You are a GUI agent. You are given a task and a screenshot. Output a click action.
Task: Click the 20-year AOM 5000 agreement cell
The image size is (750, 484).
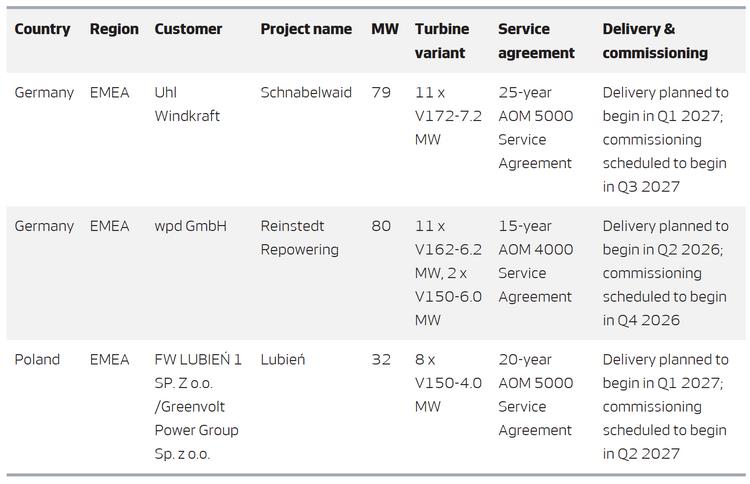tap(536, 394)
